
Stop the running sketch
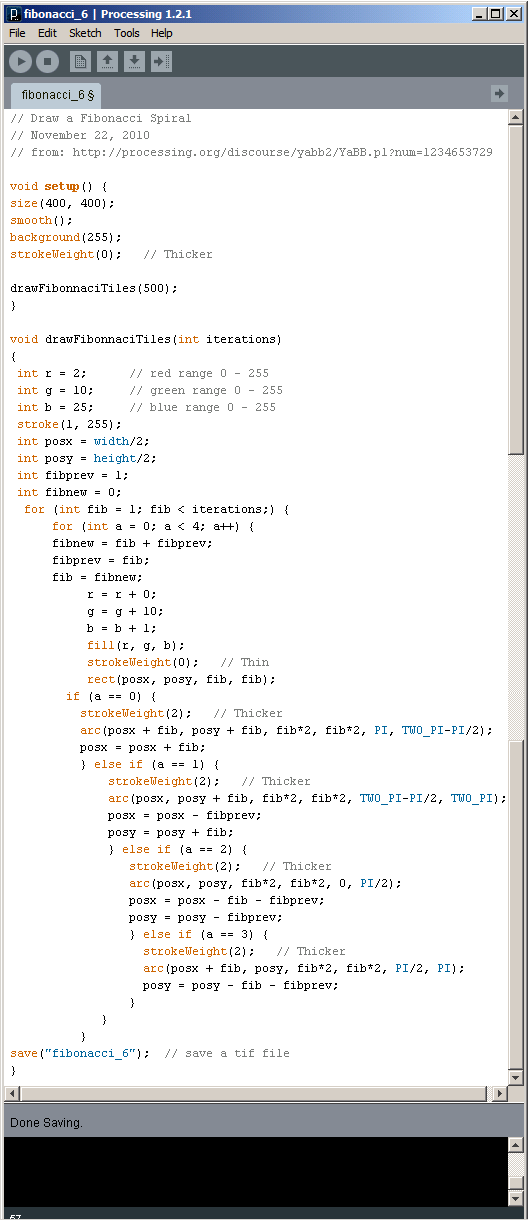click(47, 62)
